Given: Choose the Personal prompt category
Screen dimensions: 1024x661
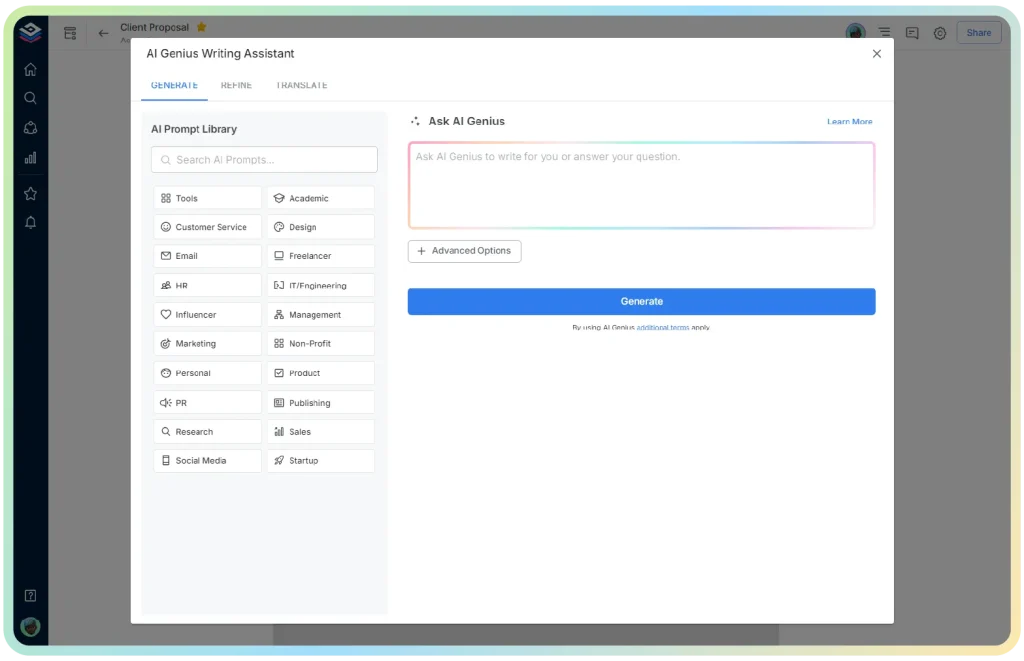Looking at the screenshot, I should pos(208,373).
